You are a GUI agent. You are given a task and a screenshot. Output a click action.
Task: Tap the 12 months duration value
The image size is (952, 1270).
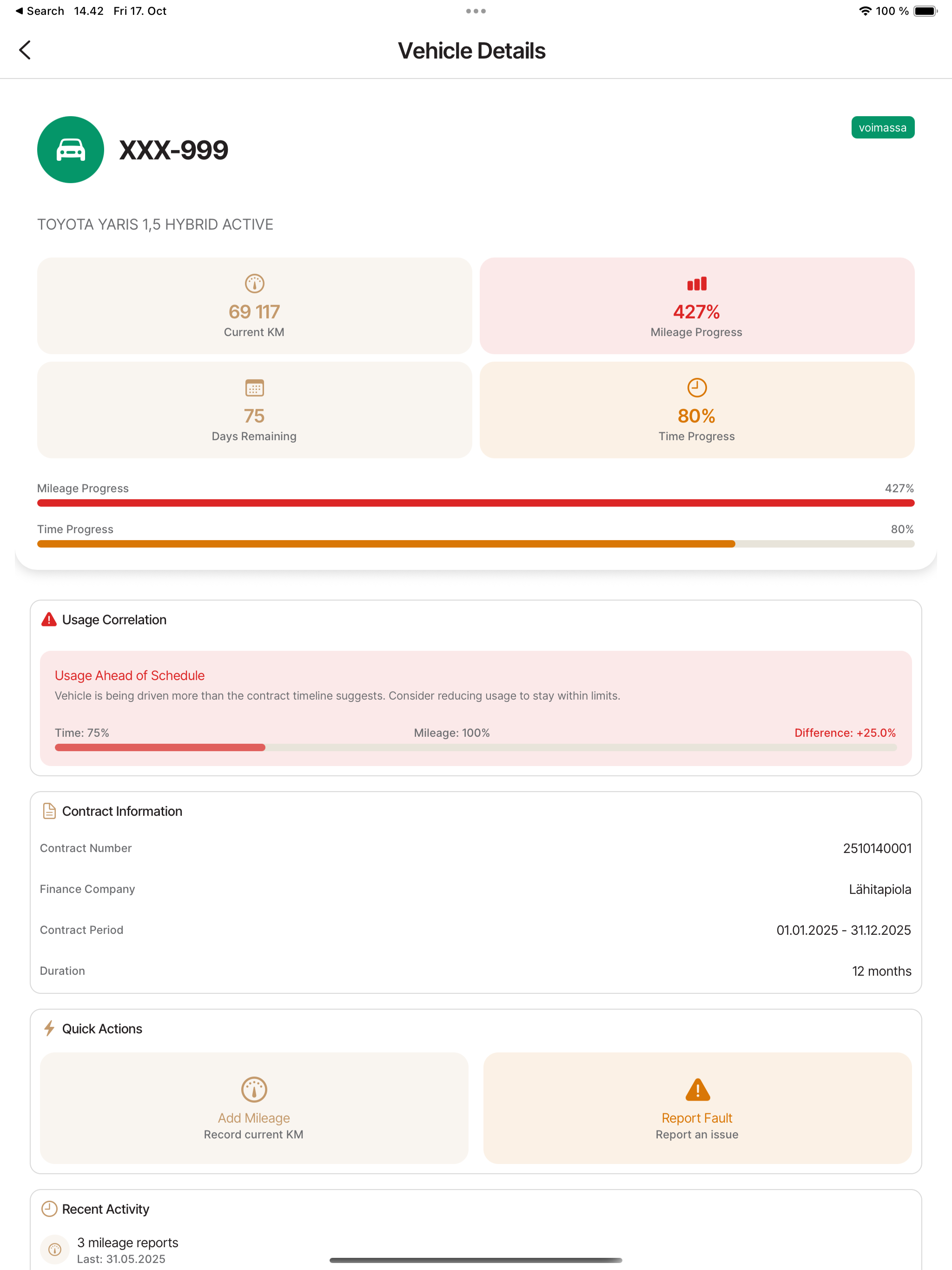882,971
